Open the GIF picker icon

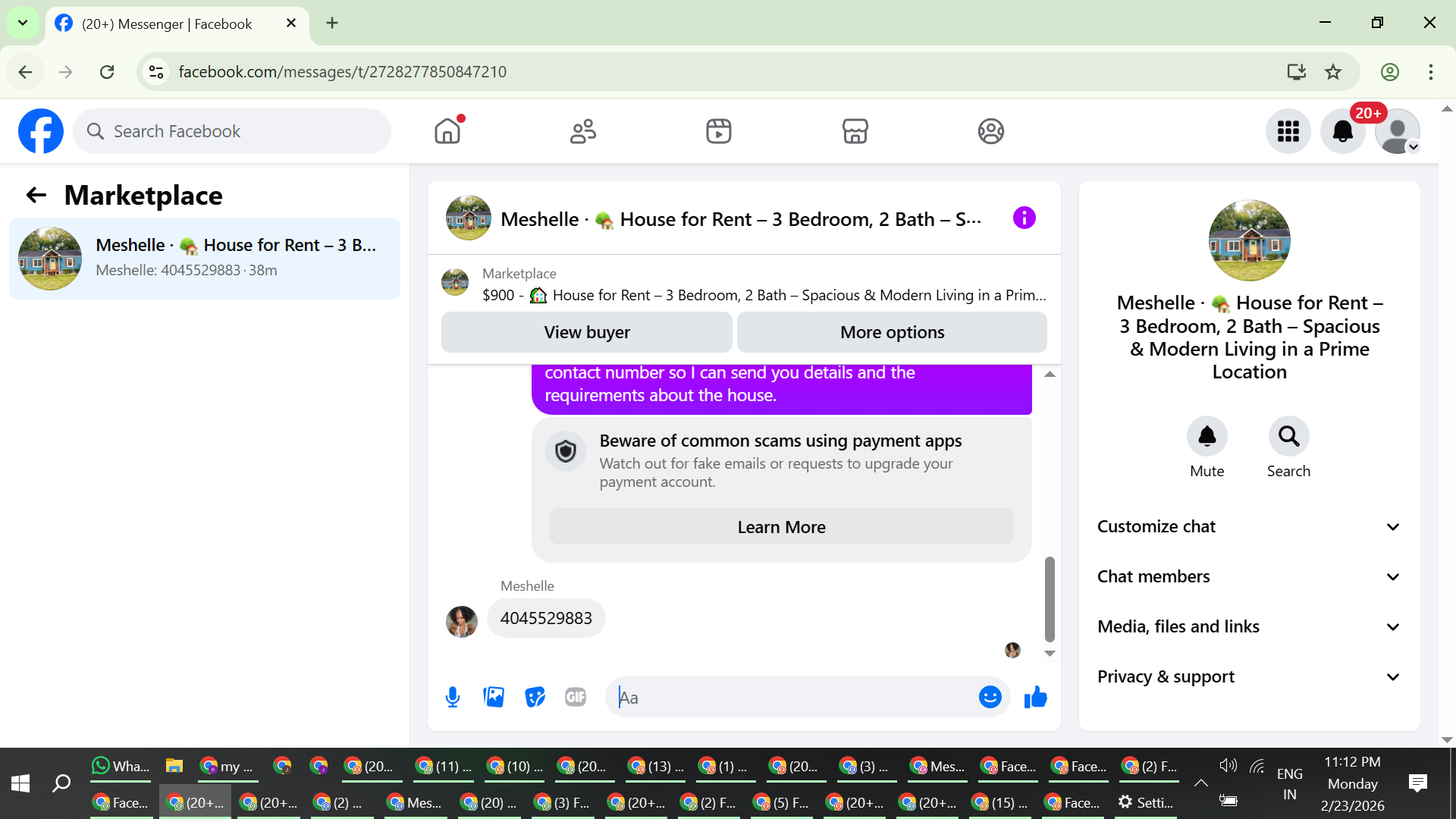(576, 697)
